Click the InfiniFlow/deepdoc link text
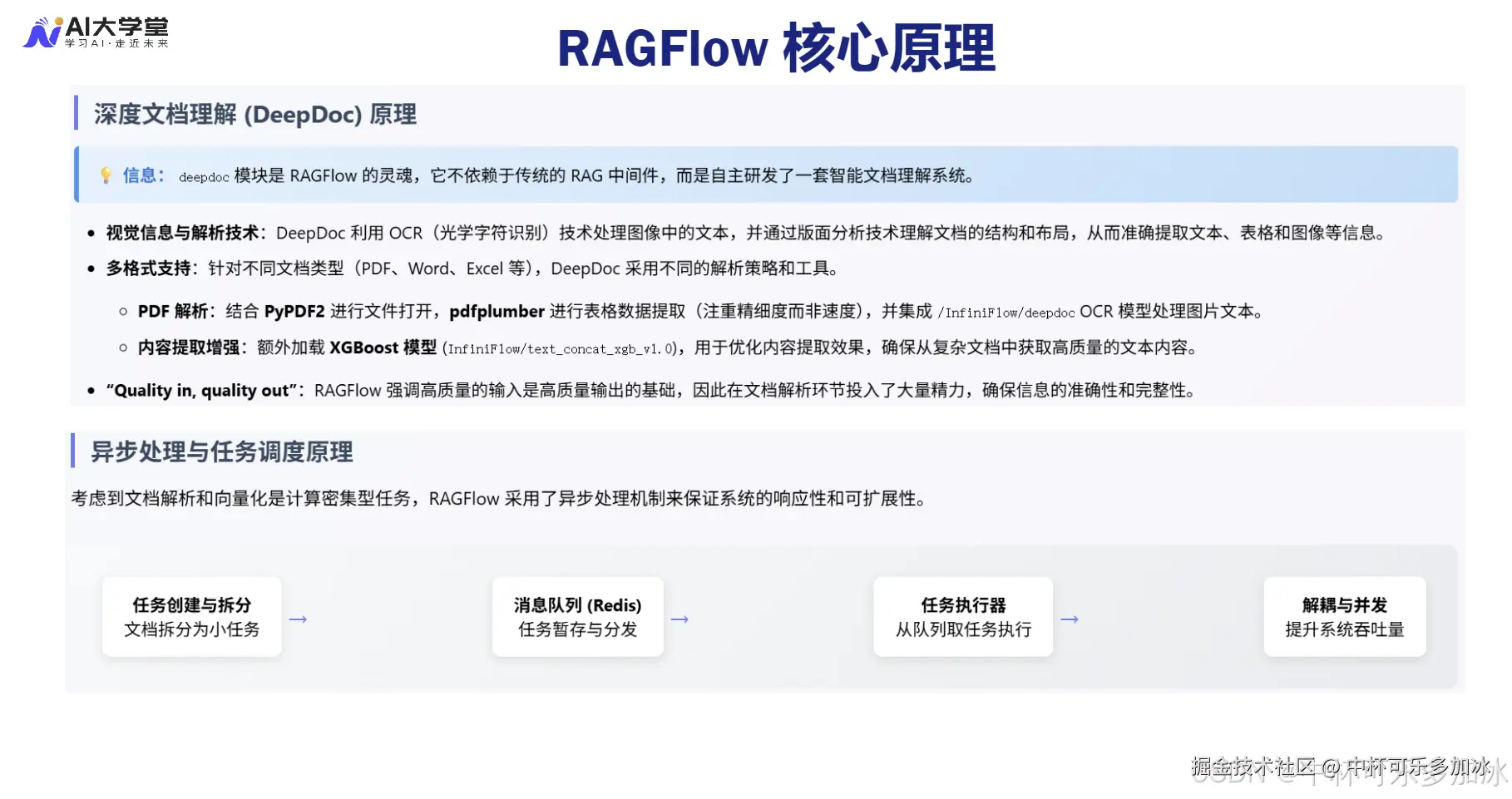Image resolution: width=1512 pixels, height=799 pixels. pyautogui.click(x=1004, y=313)
